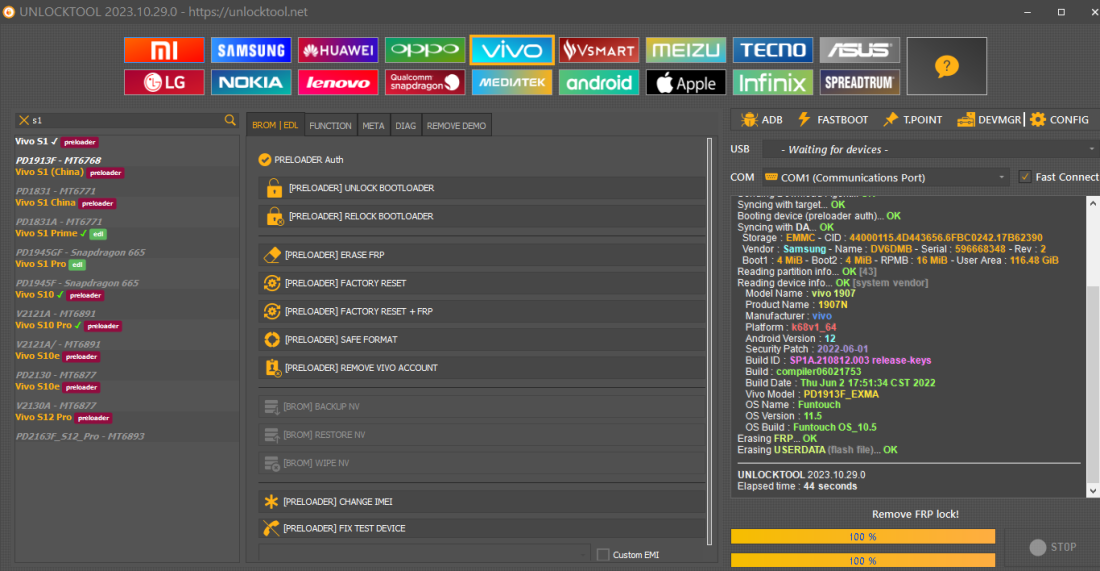
Task: Choose the LG brand icon
Action: coord(164,82)
